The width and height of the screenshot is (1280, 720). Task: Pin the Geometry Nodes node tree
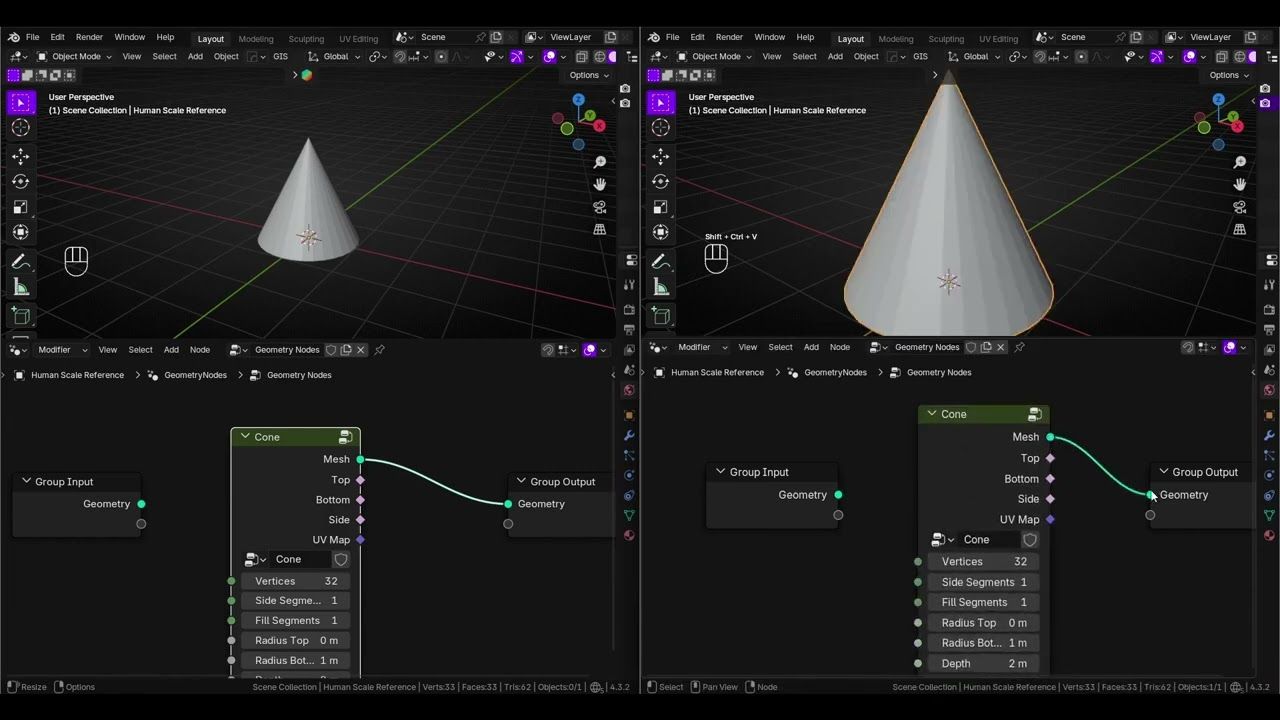pos(378,350)
